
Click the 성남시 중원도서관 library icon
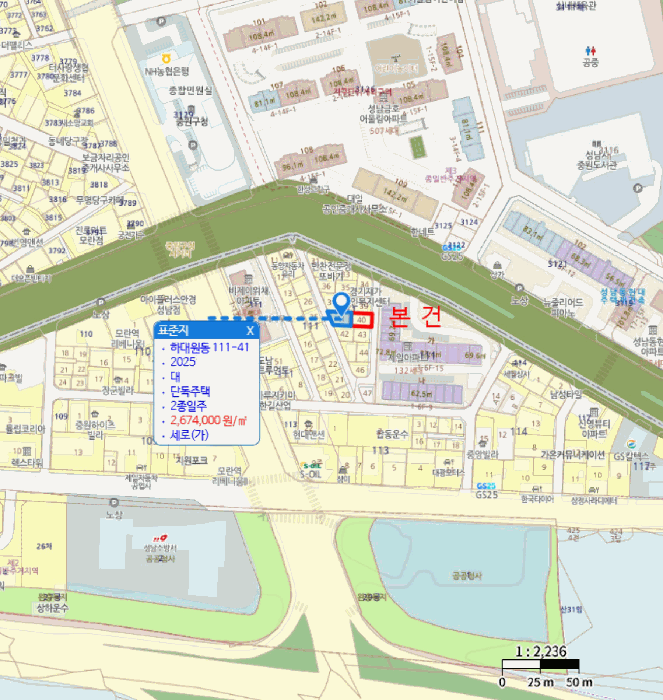596,144
